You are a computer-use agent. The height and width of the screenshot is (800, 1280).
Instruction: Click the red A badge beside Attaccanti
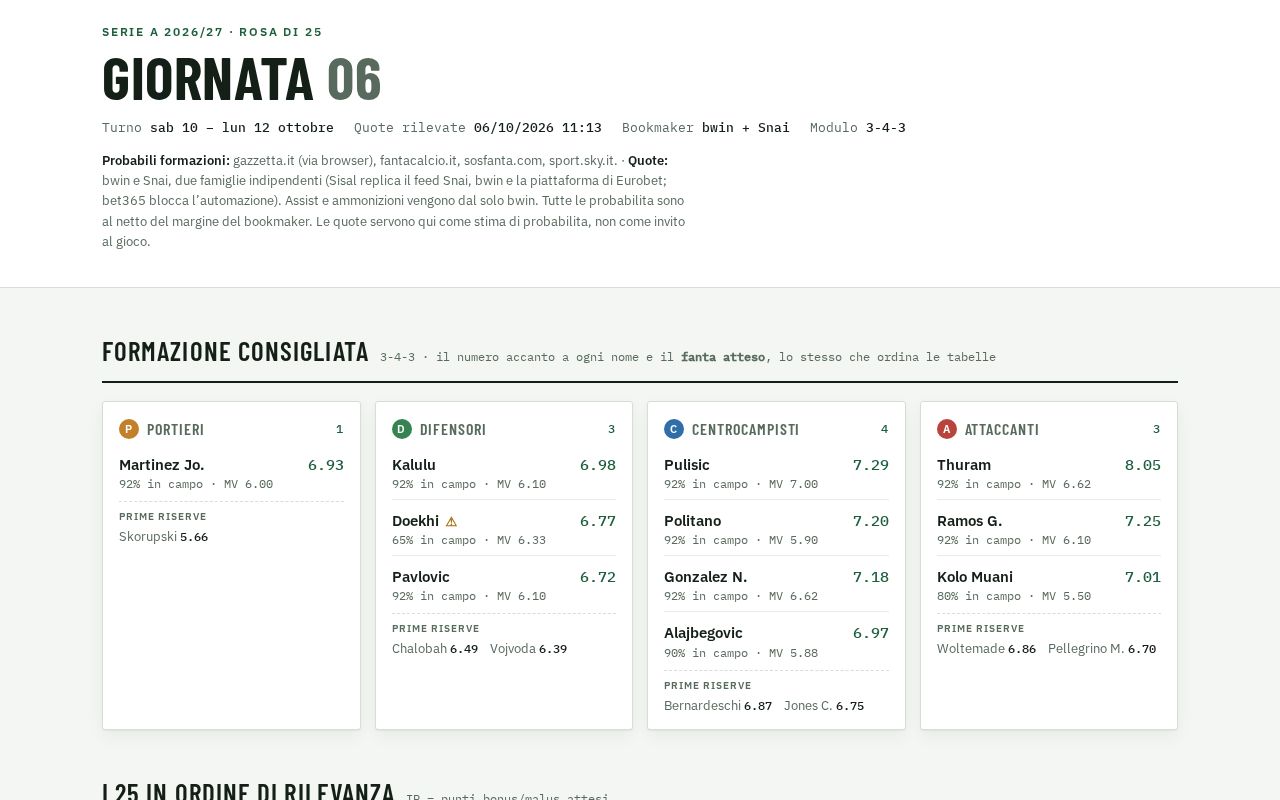coord(947,429)
